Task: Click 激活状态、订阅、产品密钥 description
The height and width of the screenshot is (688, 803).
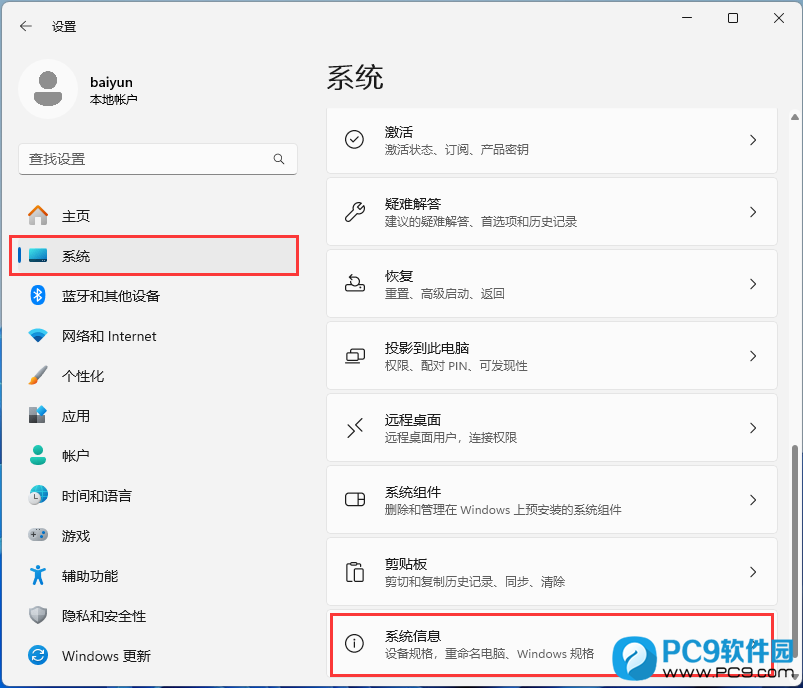Action: [x=456, y=150]
